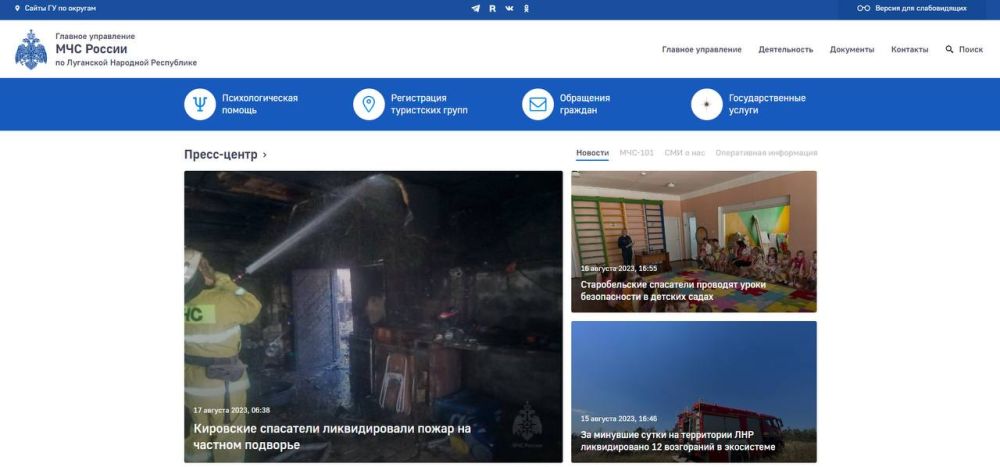Open headline about Кировские спасатели fire
1000x467 pixels.
pos(332,437)
